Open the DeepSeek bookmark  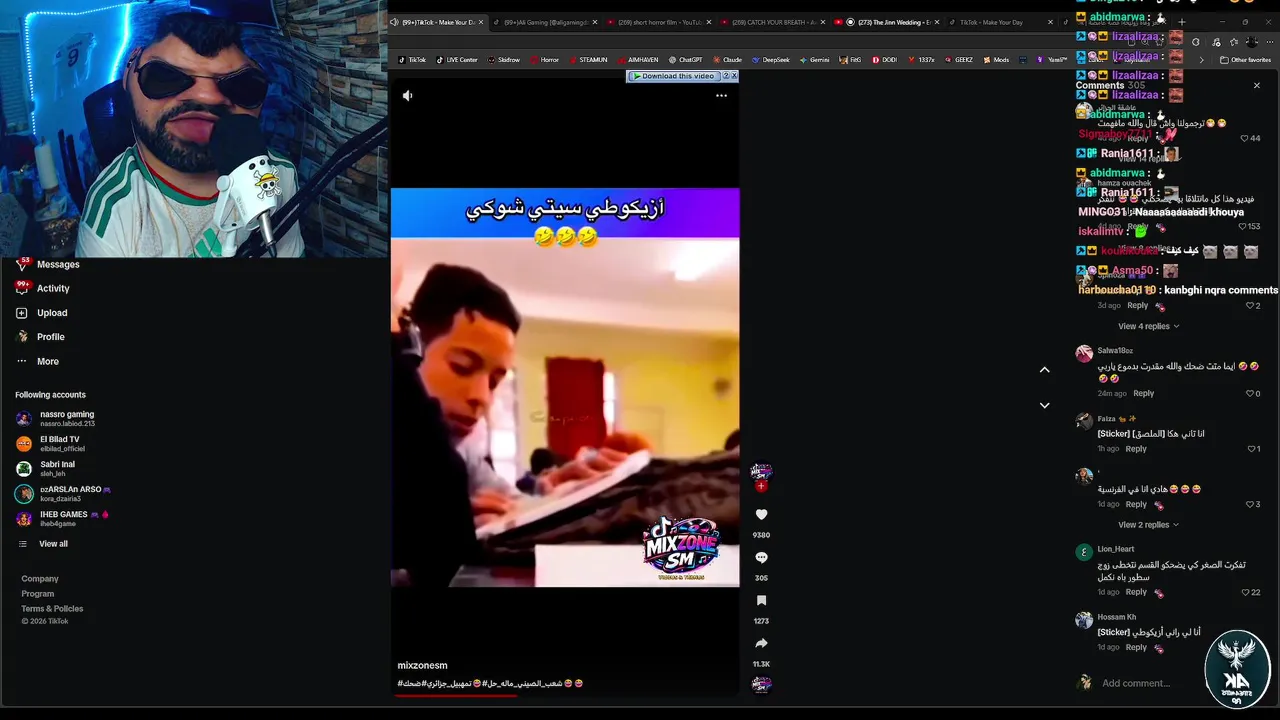(770, 60)
